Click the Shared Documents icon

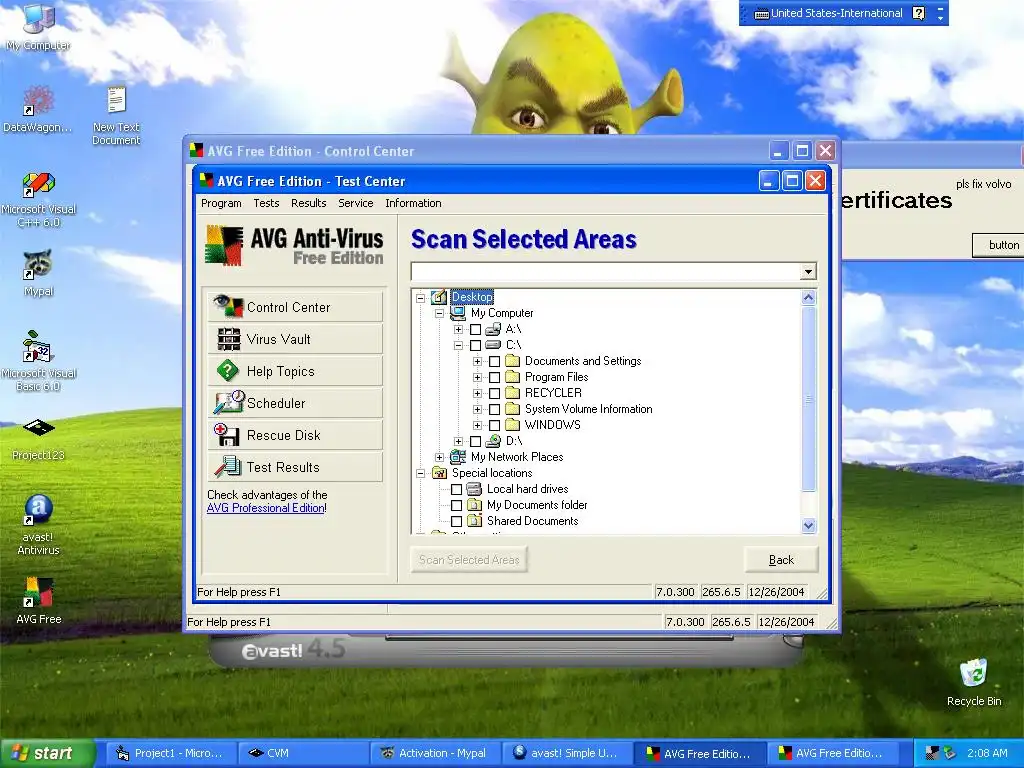click(475, 521)
